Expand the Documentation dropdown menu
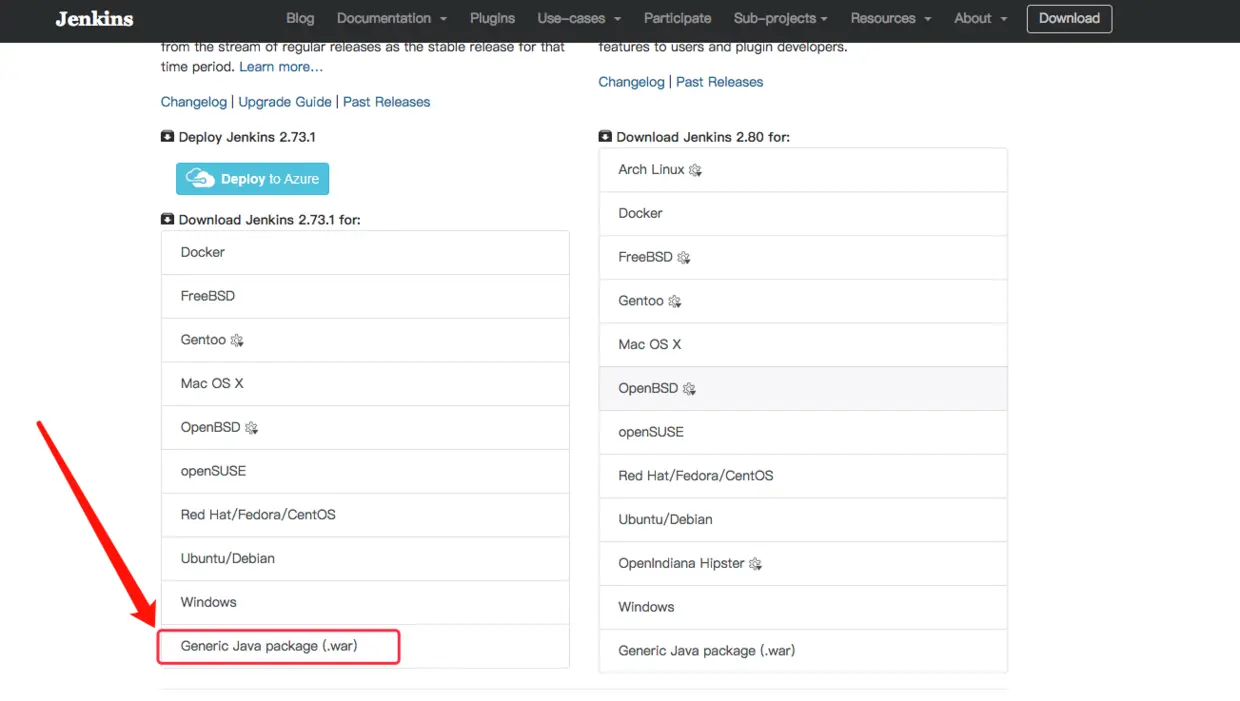Viewport: 1240px width, 701px height. click(x=392, y=18)
